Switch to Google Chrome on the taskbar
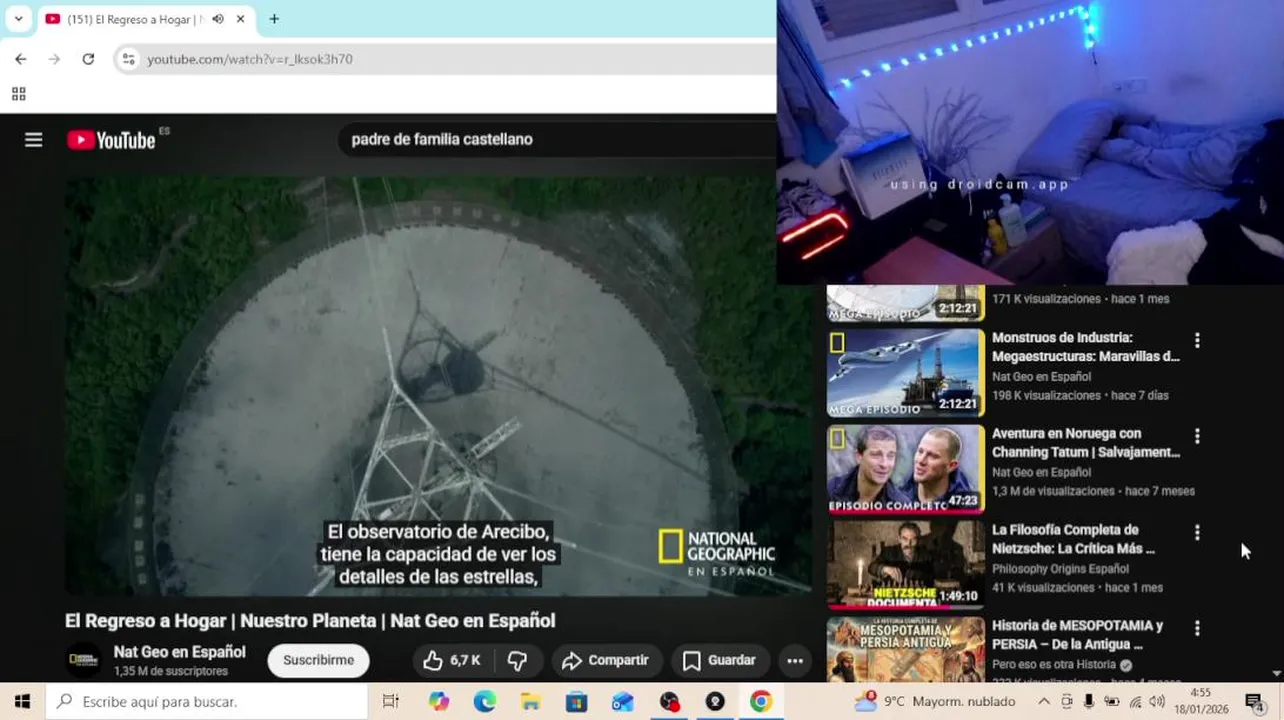 pos(761,702)
